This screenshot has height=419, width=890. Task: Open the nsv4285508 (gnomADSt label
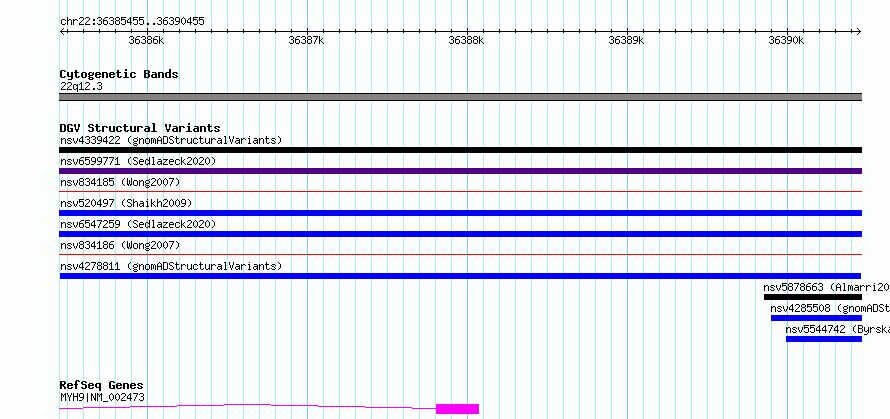(x=830, y=308)
